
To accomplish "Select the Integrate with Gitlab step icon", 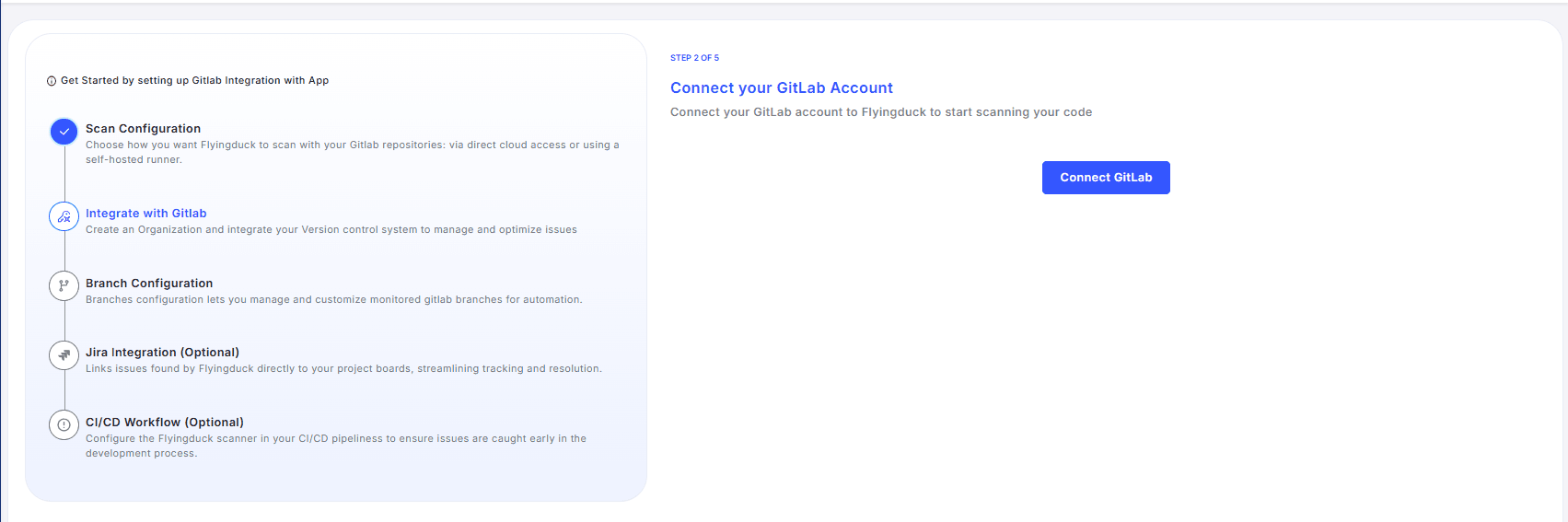I will [64, 217].
